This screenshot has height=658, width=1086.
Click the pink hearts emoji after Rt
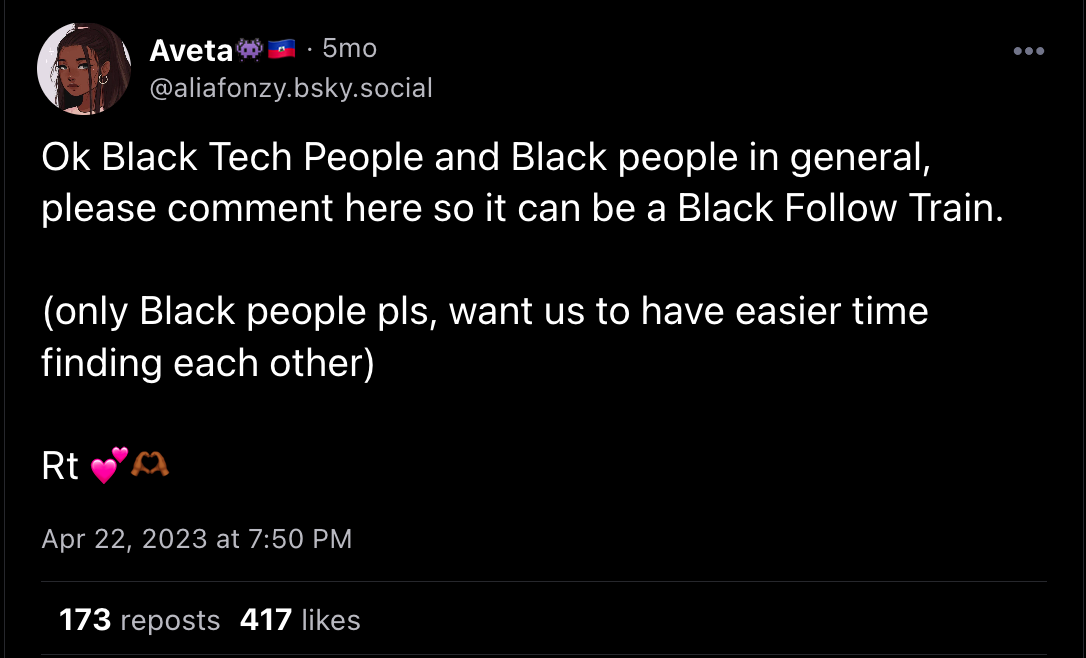(108, 465)
